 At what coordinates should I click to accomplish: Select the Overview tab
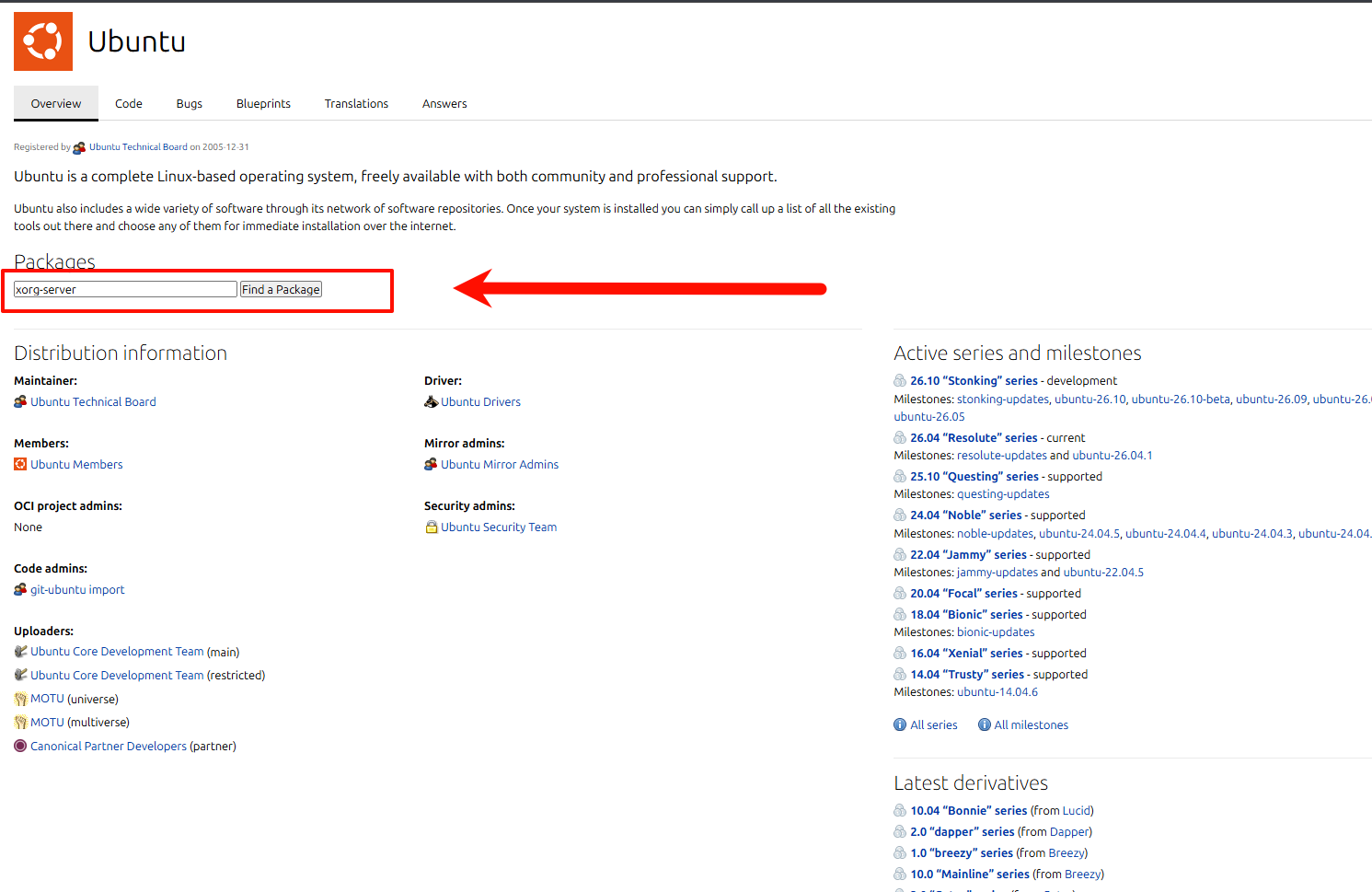click(x=56, y=104)
